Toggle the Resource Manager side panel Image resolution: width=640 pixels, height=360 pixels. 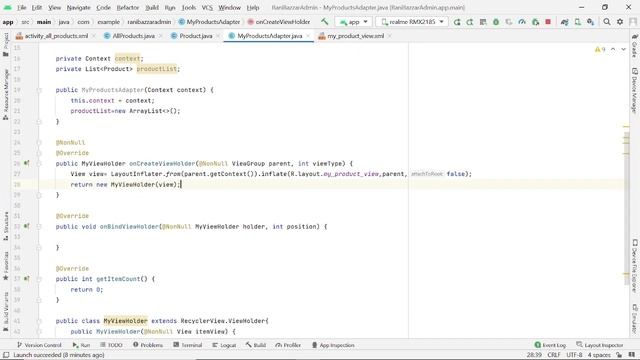(6, 94)
